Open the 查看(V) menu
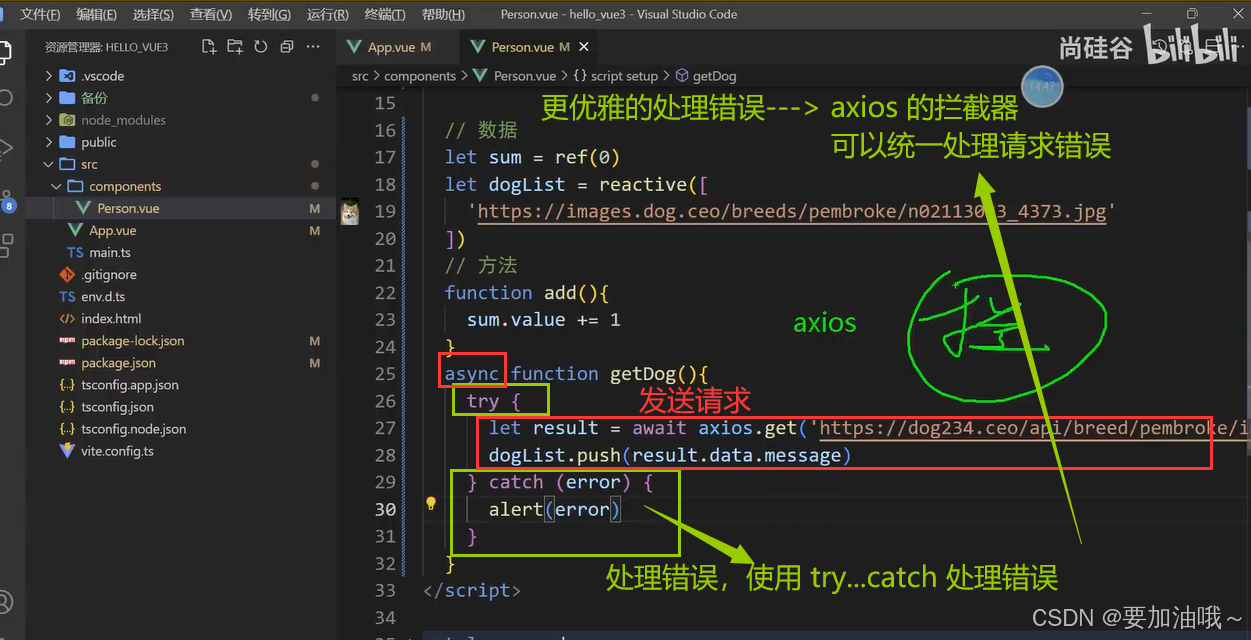The height and width of the screenshot is (640, 1251). (211, 14)
